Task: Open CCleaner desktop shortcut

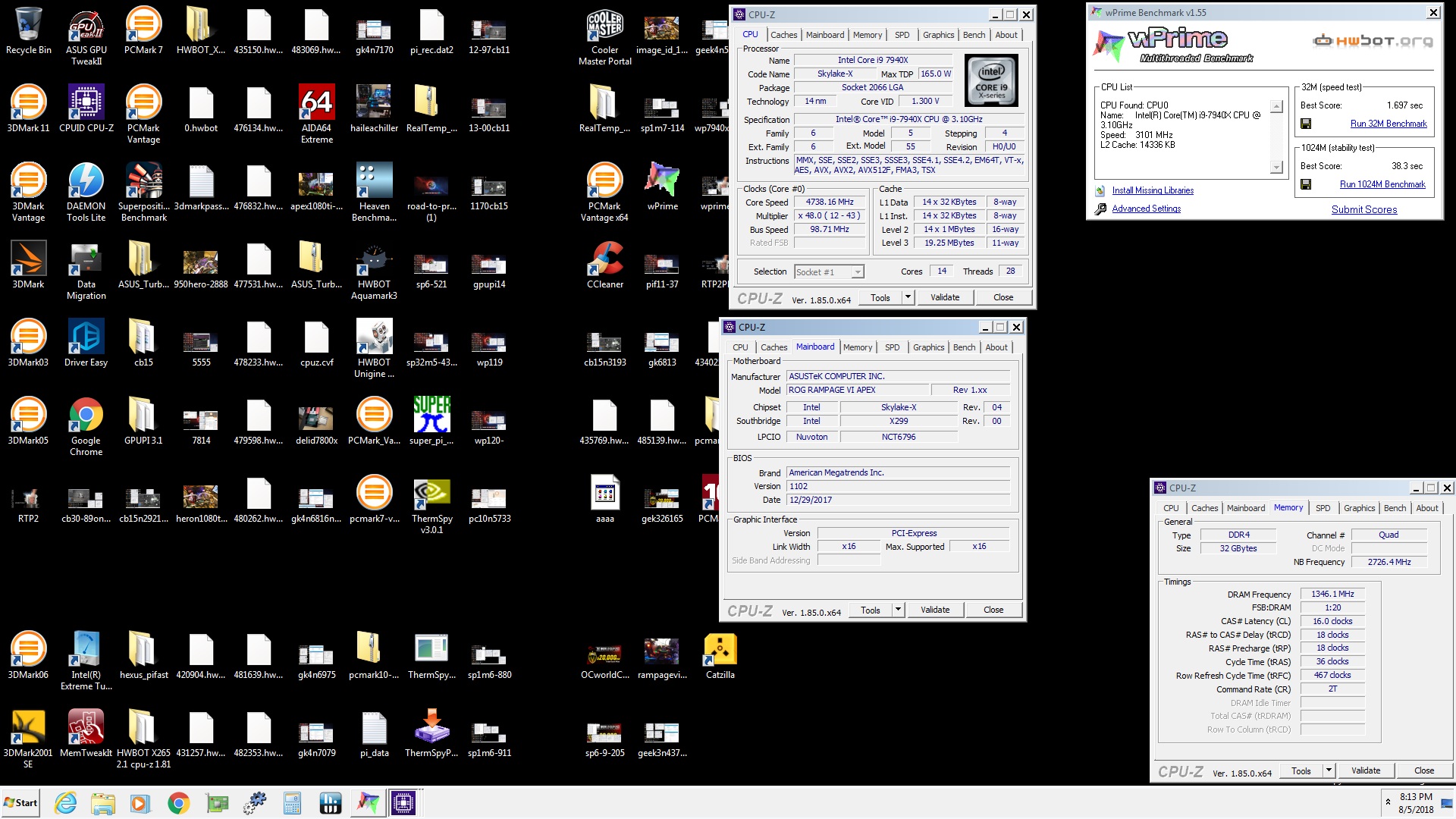Action: [604, 265]
